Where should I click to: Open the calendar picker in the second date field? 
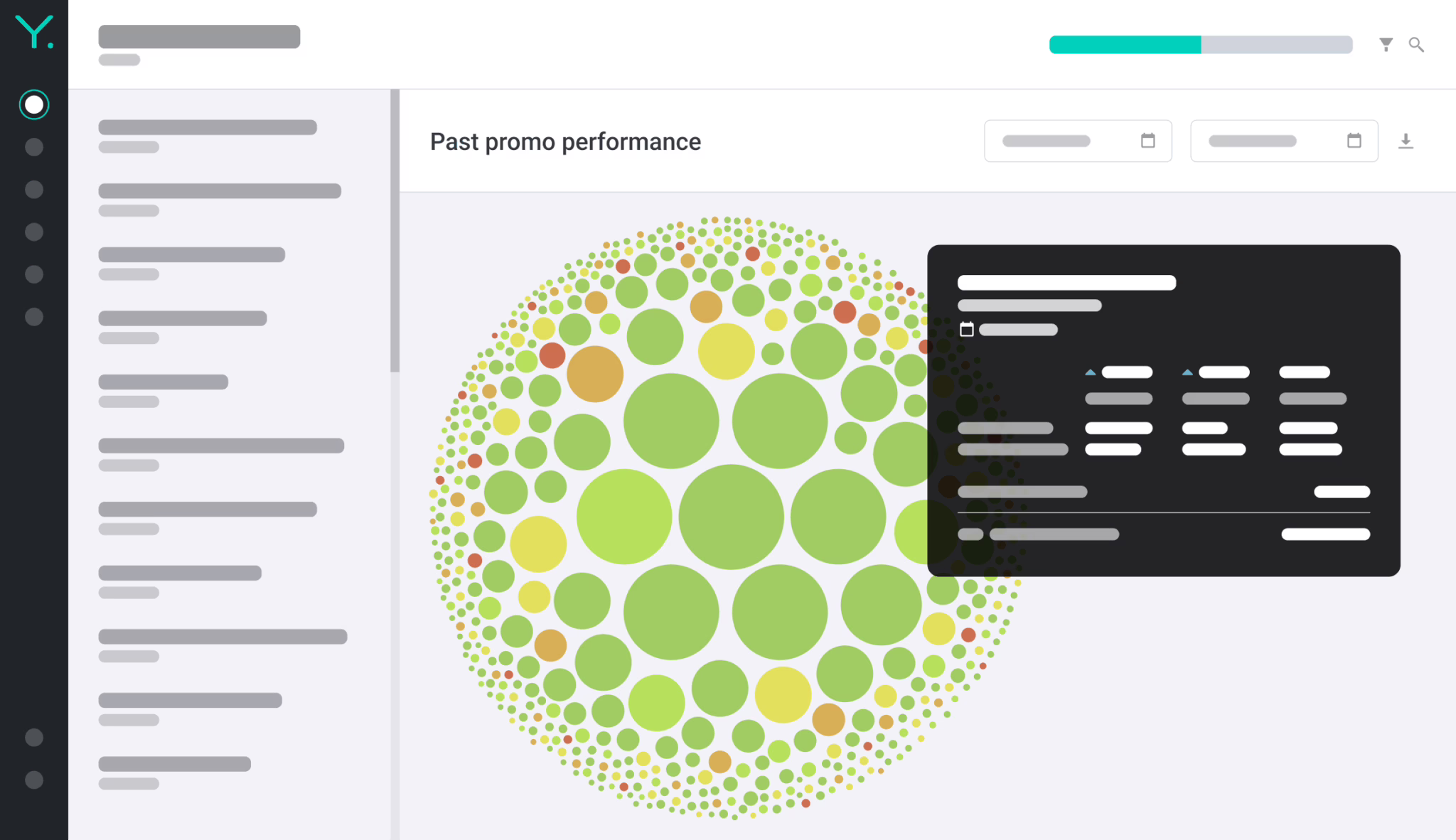point(1354,141)
